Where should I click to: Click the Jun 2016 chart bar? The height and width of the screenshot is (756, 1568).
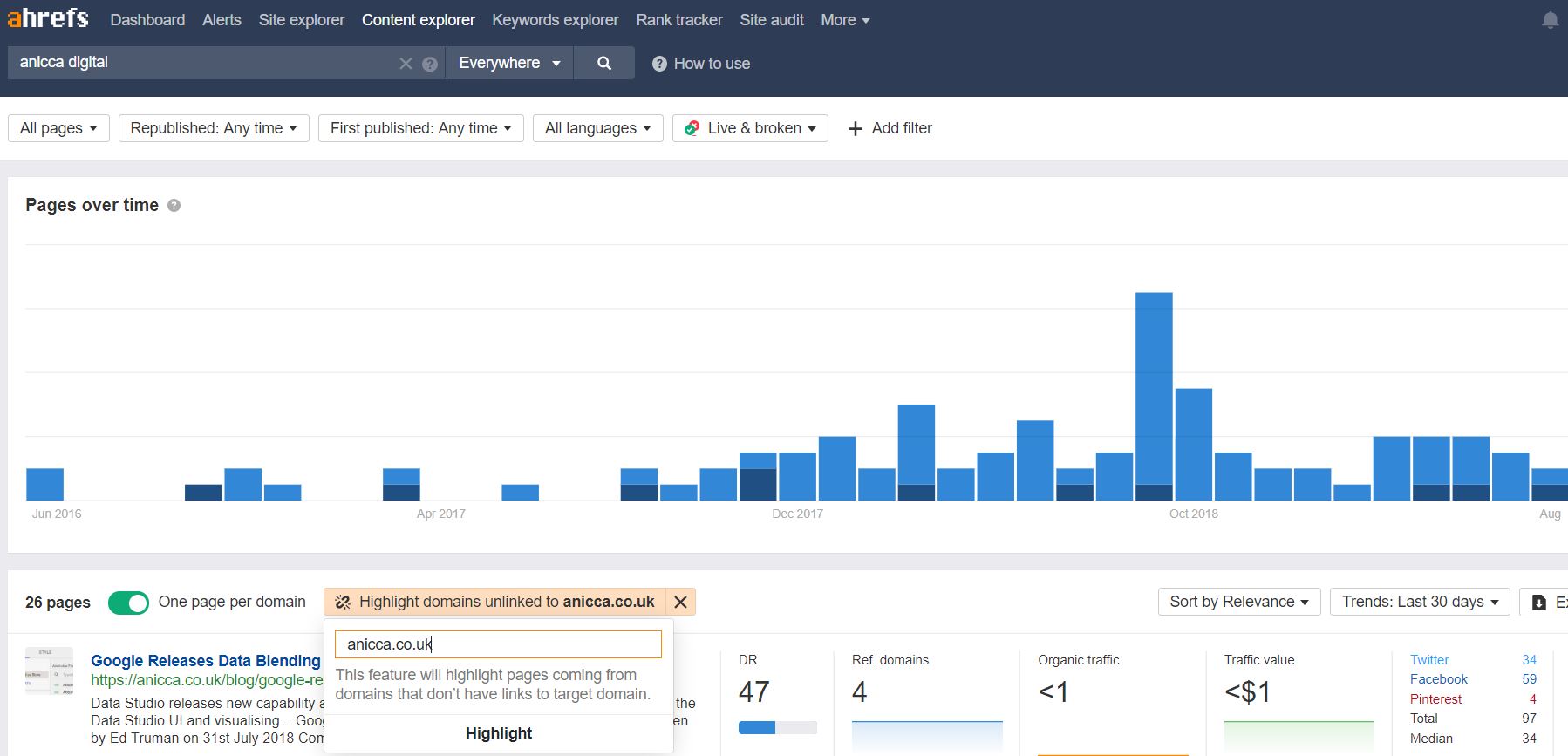pos(44,484)
